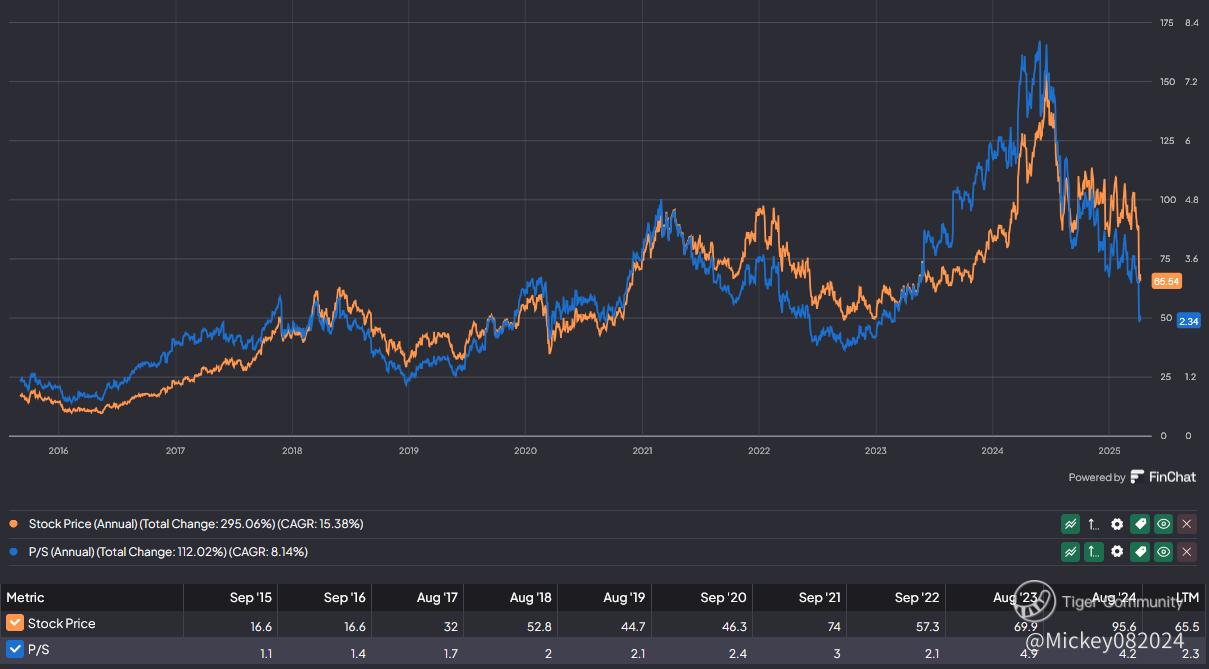Open the Powered by FinChat link
This screenshot has width=1209, height=669.
pyautogui.click(x=1132, y=477)
